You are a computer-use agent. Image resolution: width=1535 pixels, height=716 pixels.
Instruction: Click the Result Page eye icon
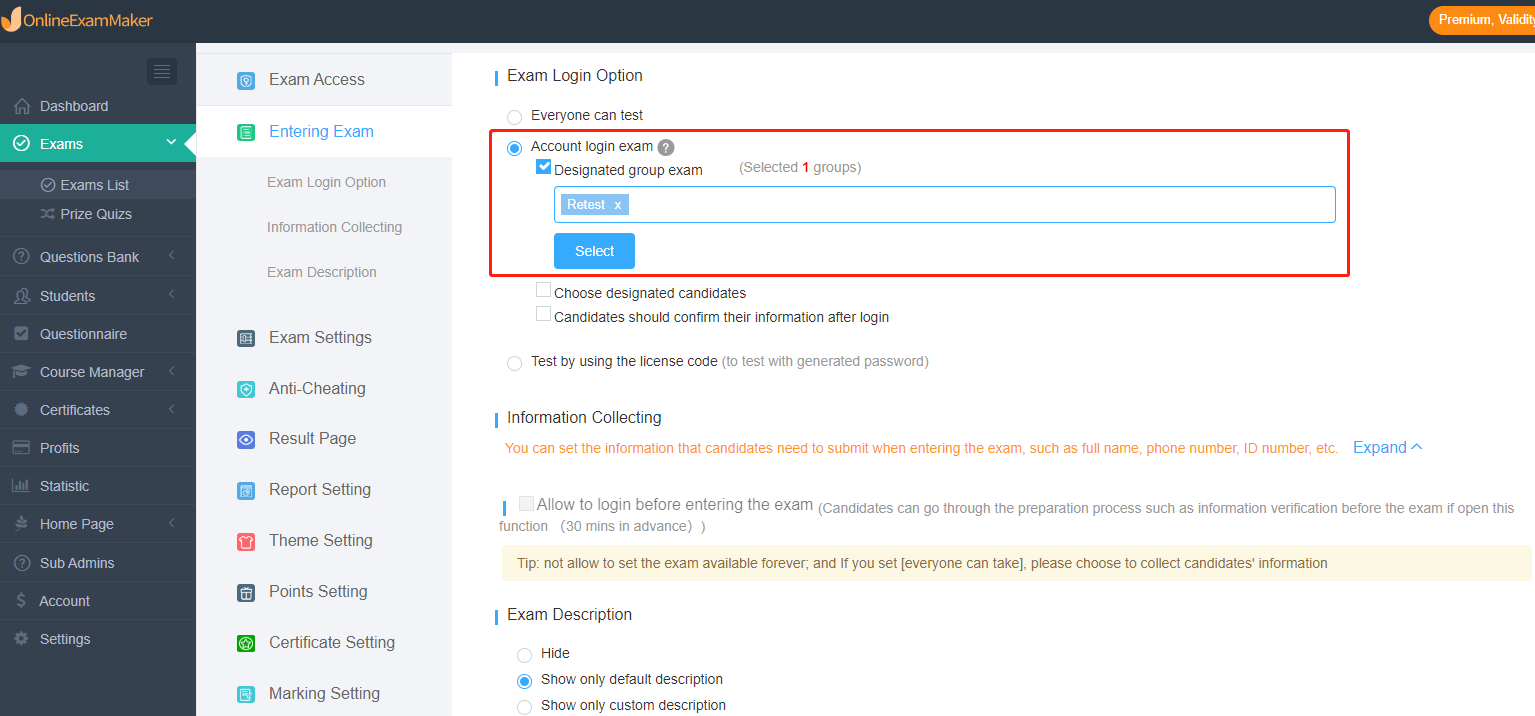click(x=246, y=439)
